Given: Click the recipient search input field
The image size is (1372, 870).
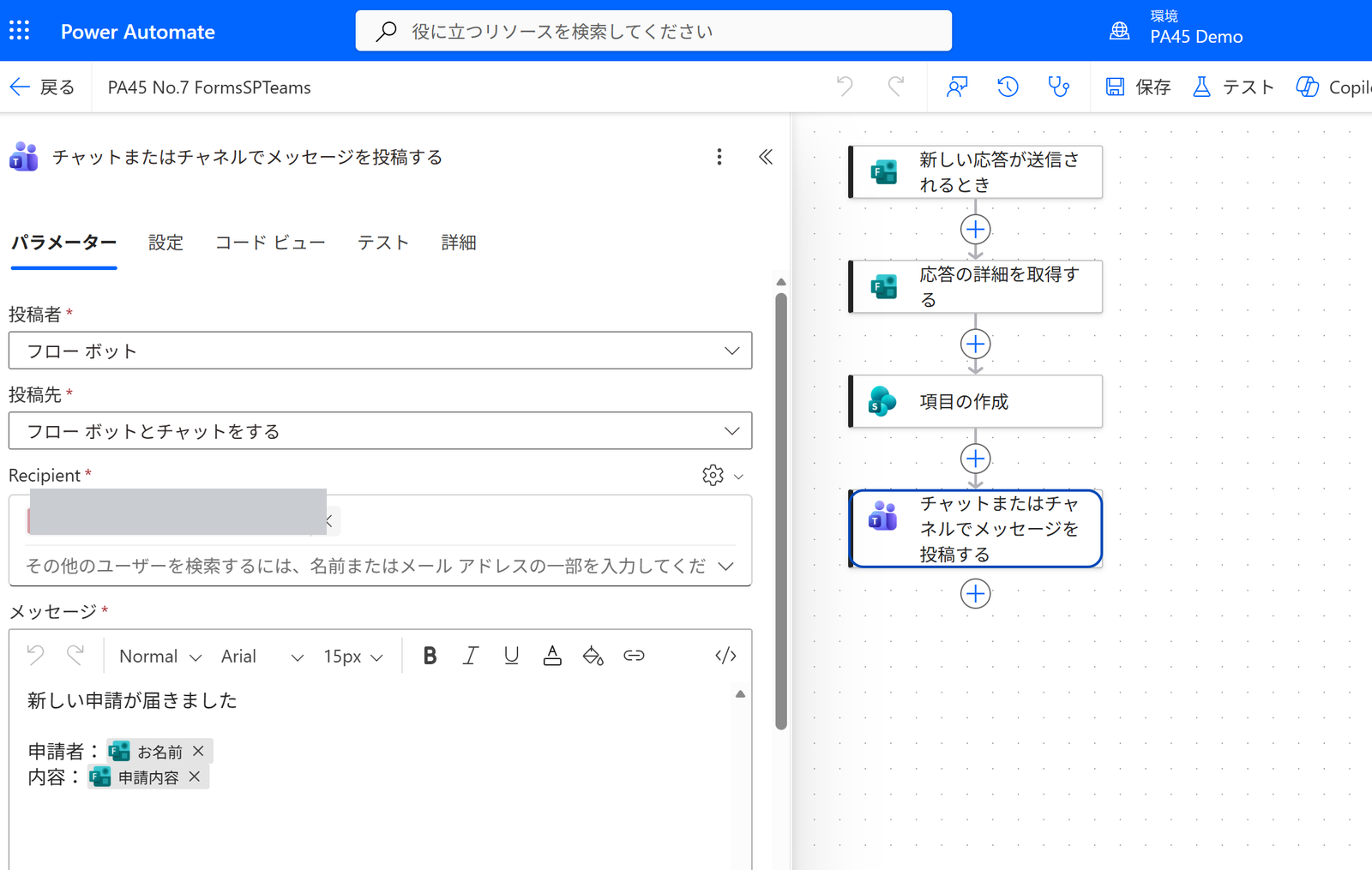Looking at the screenshot, I should 364,566.
